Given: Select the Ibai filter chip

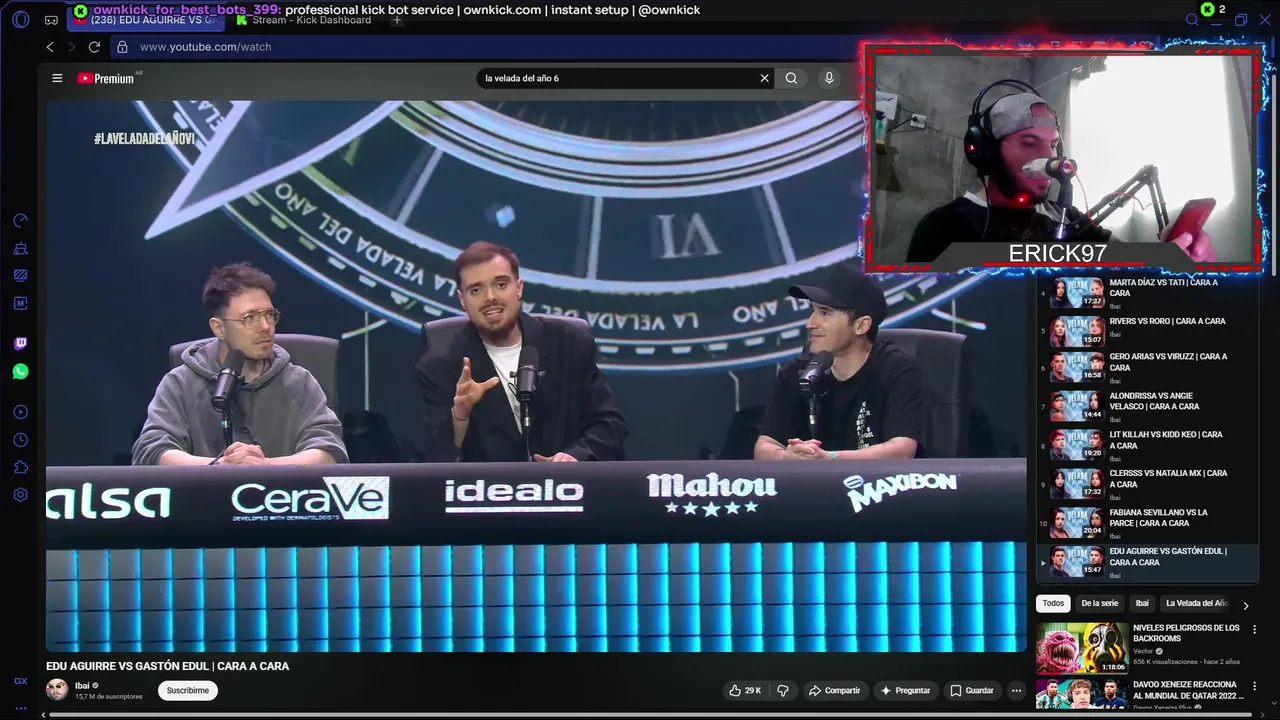Looking at the screenshot, I should click(x=1142, y=603).
